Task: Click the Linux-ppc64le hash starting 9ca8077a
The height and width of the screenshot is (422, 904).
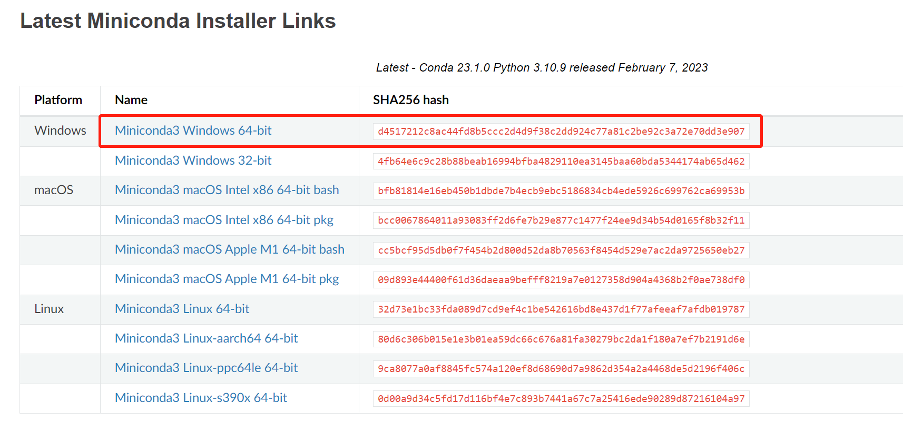Action: coord(561,369)
